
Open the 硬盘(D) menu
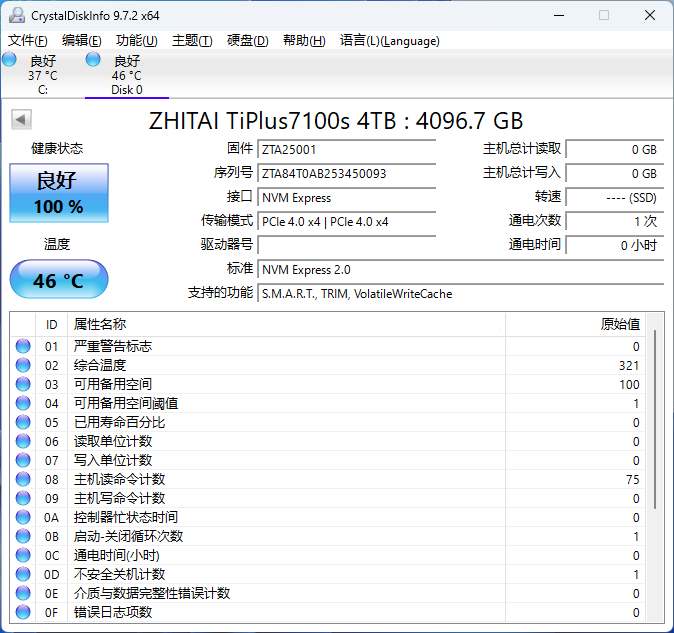tap(248, 41)
